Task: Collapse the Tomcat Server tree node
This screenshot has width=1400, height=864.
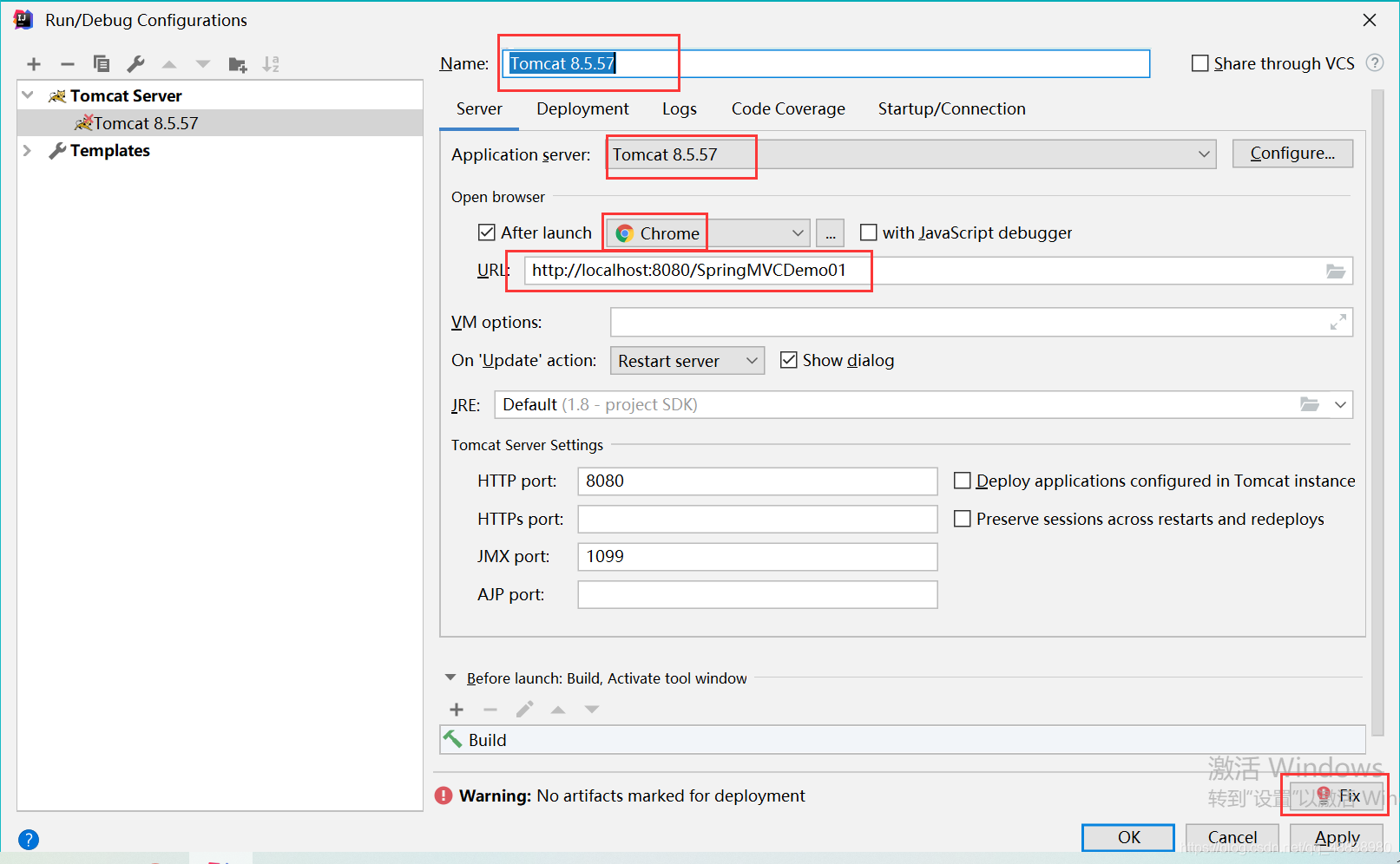Action: (28, 95)
